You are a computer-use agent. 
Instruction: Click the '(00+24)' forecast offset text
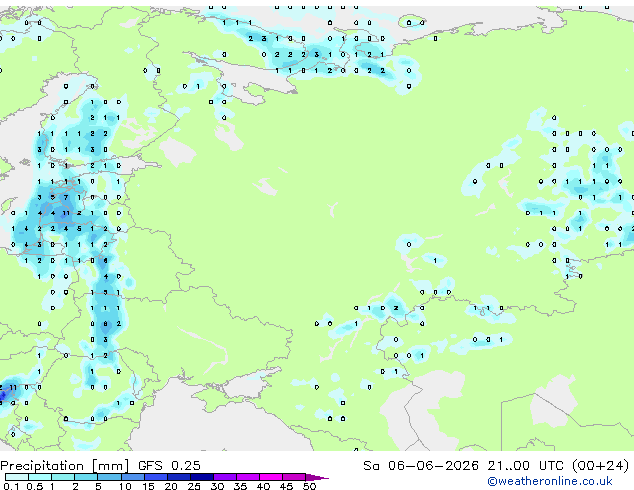point(600,466)
